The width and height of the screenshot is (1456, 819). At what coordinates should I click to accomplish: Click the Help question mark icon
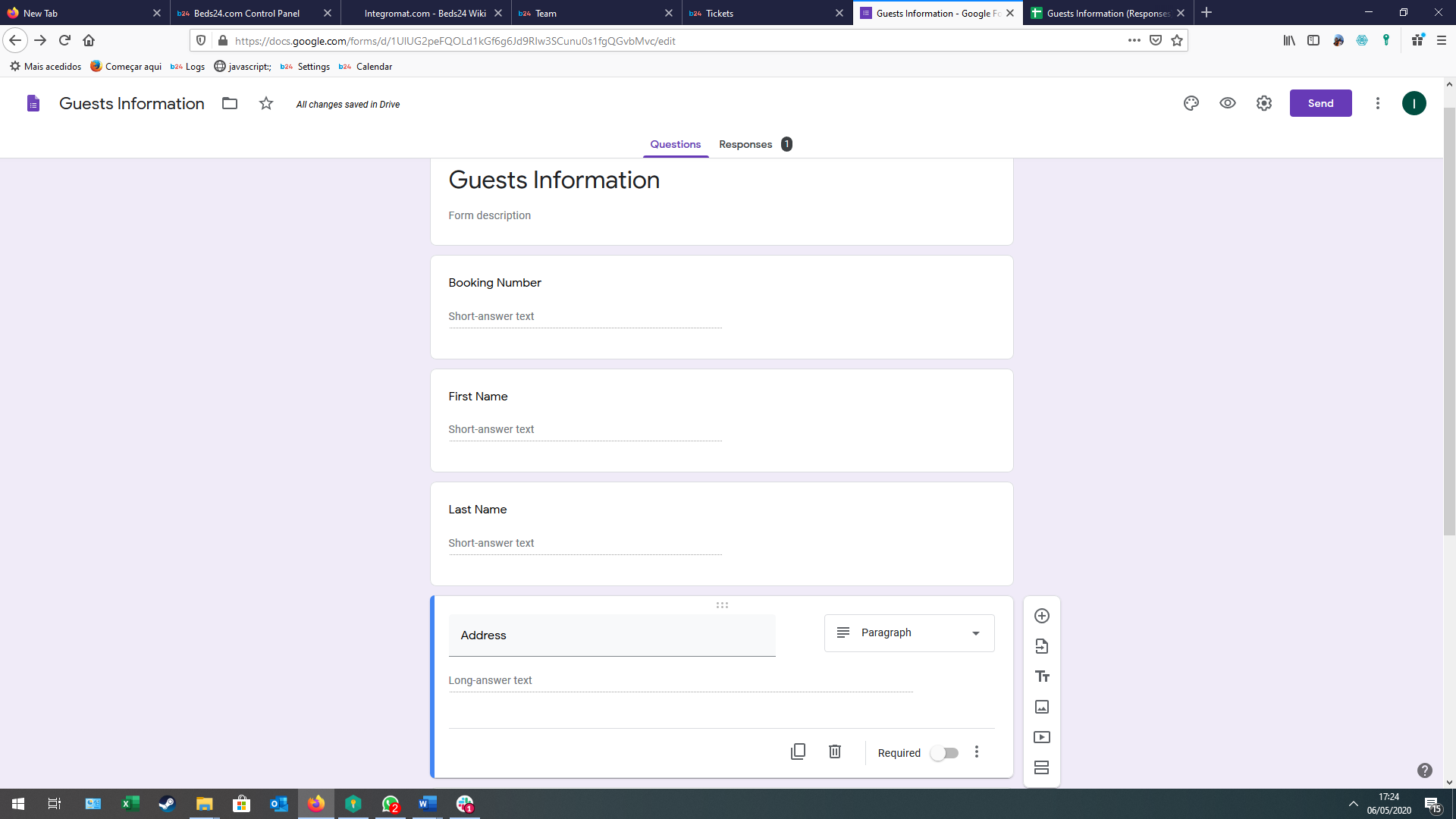point(1425,770)
